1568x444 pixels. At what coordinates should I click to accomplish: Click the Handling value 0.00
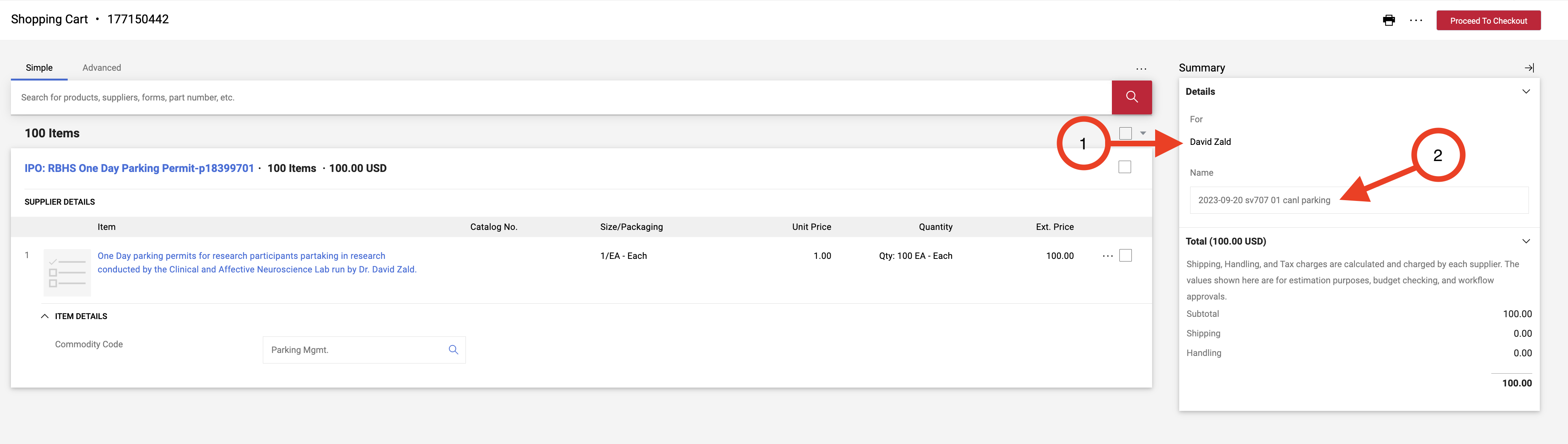click(x=1523, y=353)
